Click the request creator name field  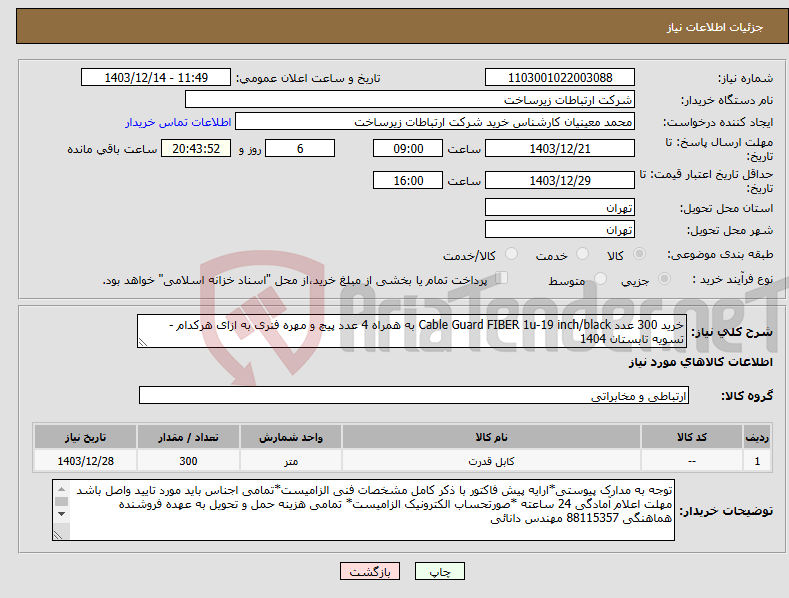[435, 122]
